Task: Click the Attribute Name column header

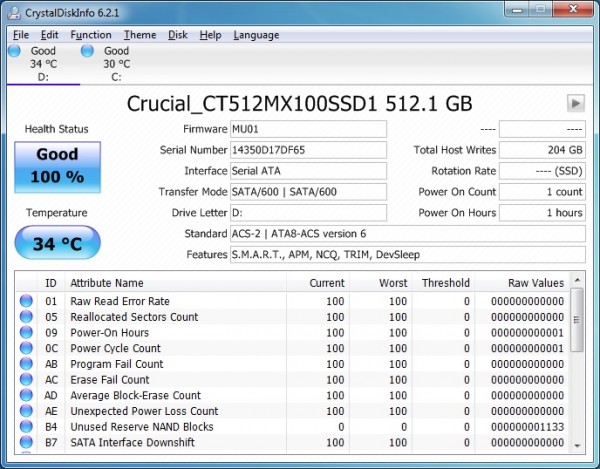Action: [x=176, y=283]
